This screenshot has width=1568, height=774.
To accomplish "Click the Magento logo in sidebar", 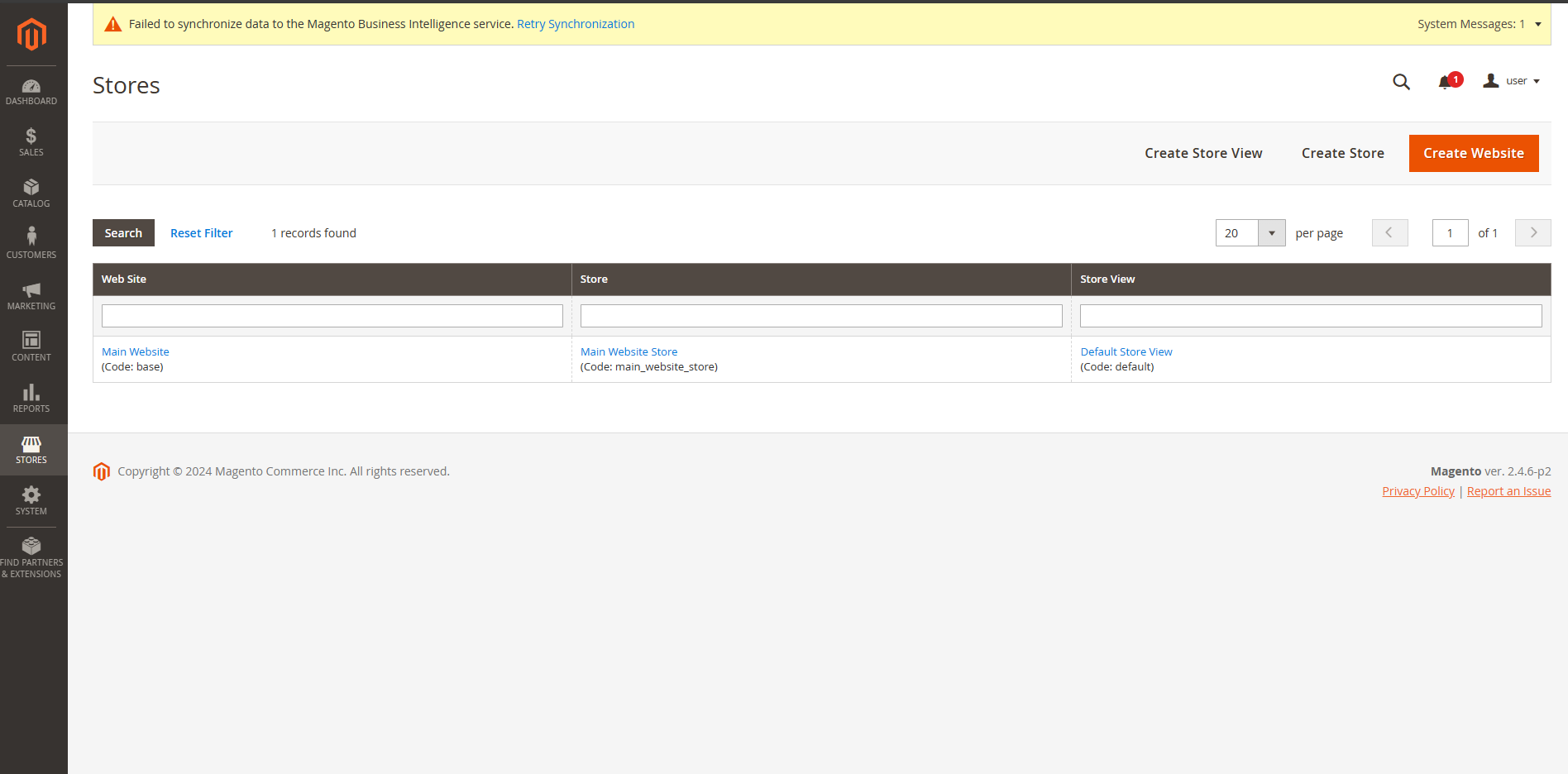I will (x=31, y=34).
